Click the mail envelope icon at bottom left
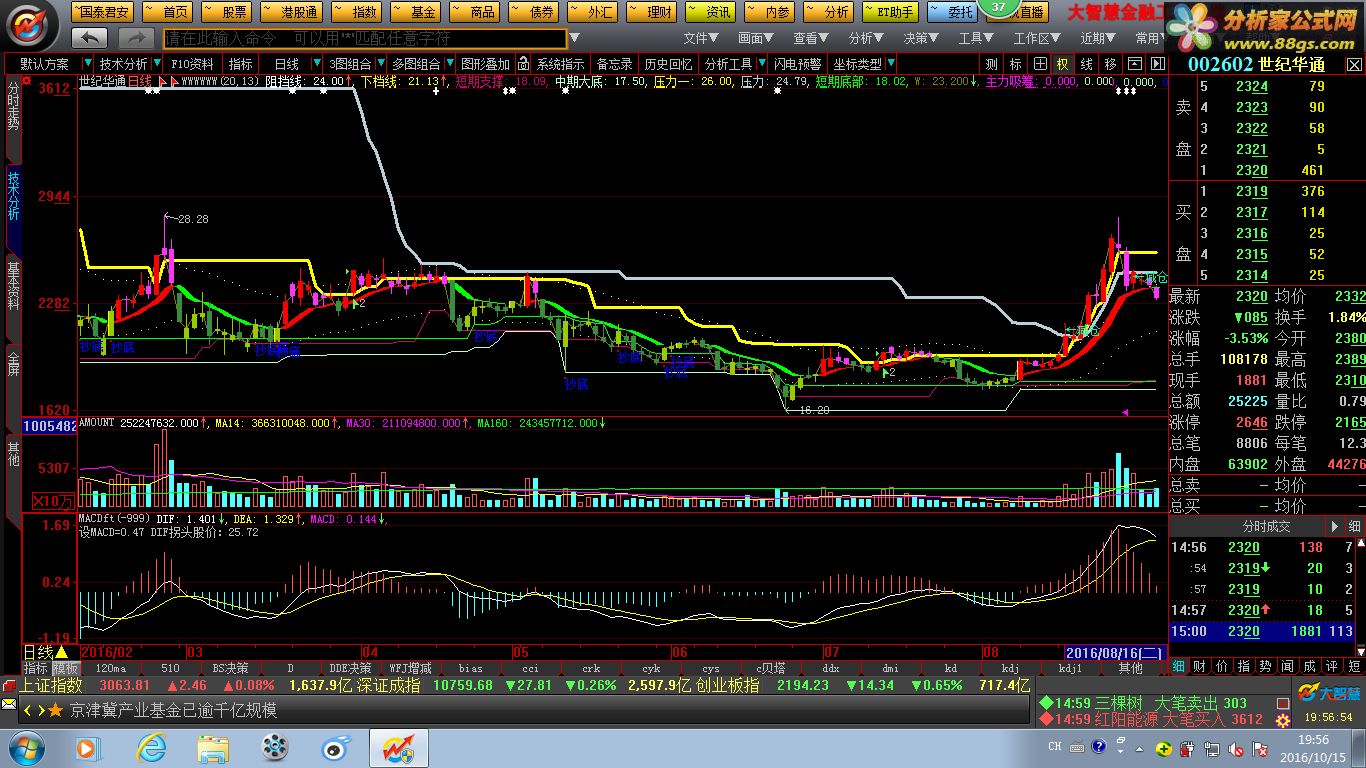This screenshot has height=768, width=1366. click(9, 706)
